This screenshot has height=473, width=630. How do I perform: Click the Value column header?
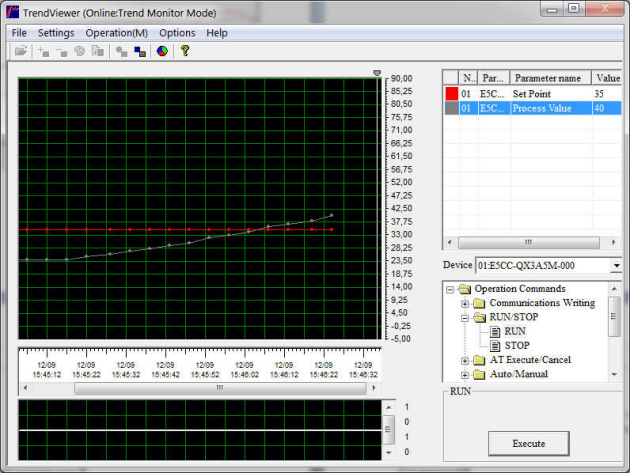[x=607, y=78]
